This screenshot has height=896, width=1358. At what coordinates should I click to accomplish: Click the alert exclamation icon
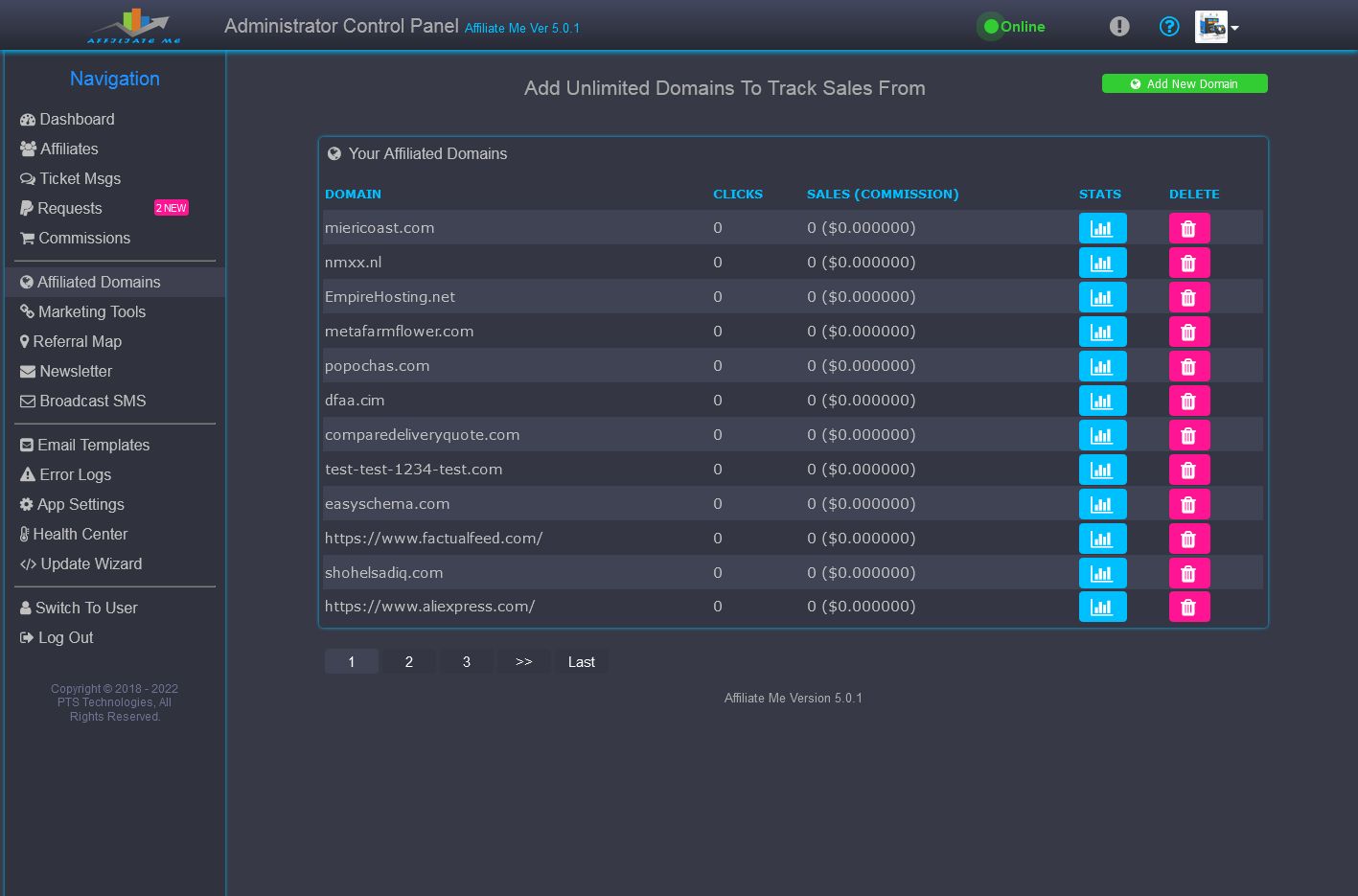(x=1118, y=27)
